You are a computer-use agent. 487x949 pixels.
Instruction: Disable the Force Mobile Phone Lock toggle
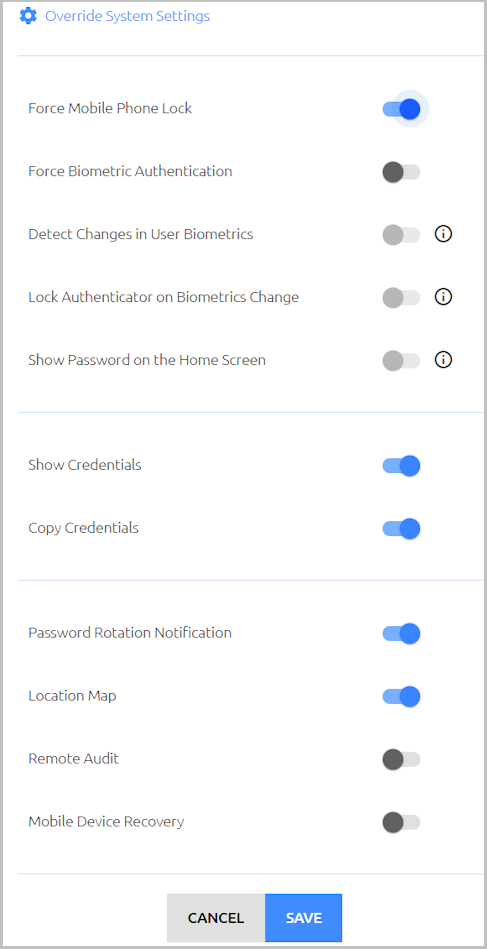click(401, 109)
